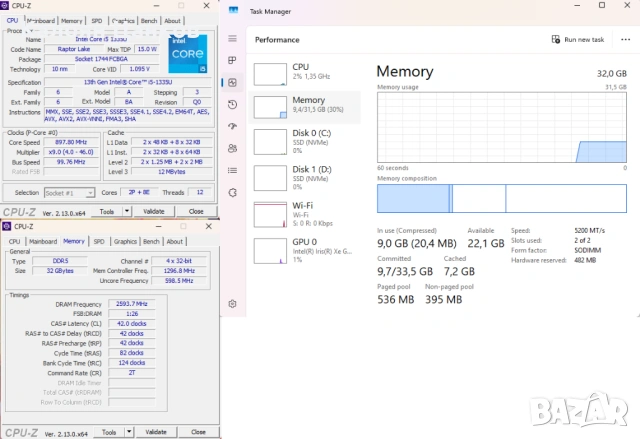Open the Details page icon

(232, 170)
